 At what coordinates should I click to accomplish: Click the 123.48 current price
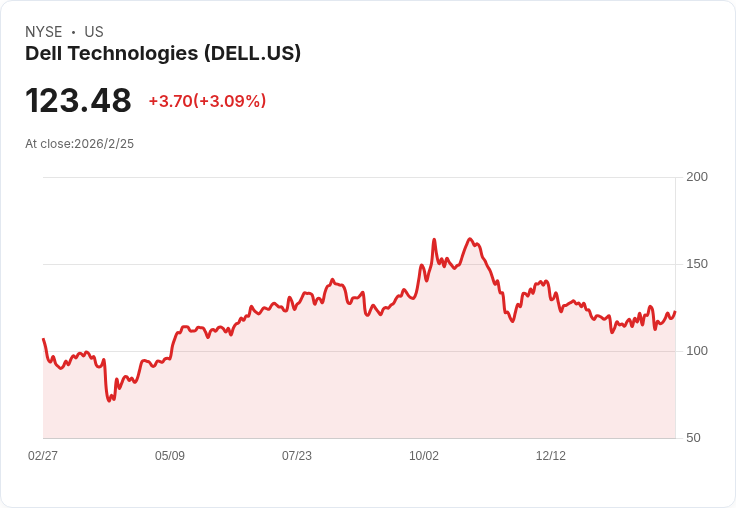point(78,100)
